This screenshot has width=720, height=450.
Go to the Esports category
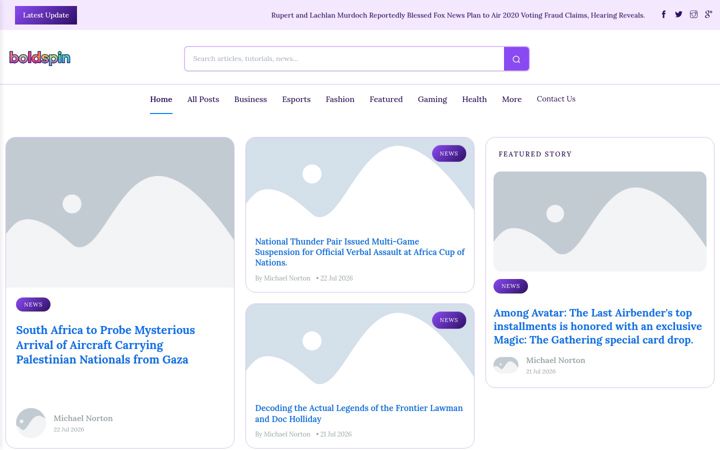pos(296,99)
